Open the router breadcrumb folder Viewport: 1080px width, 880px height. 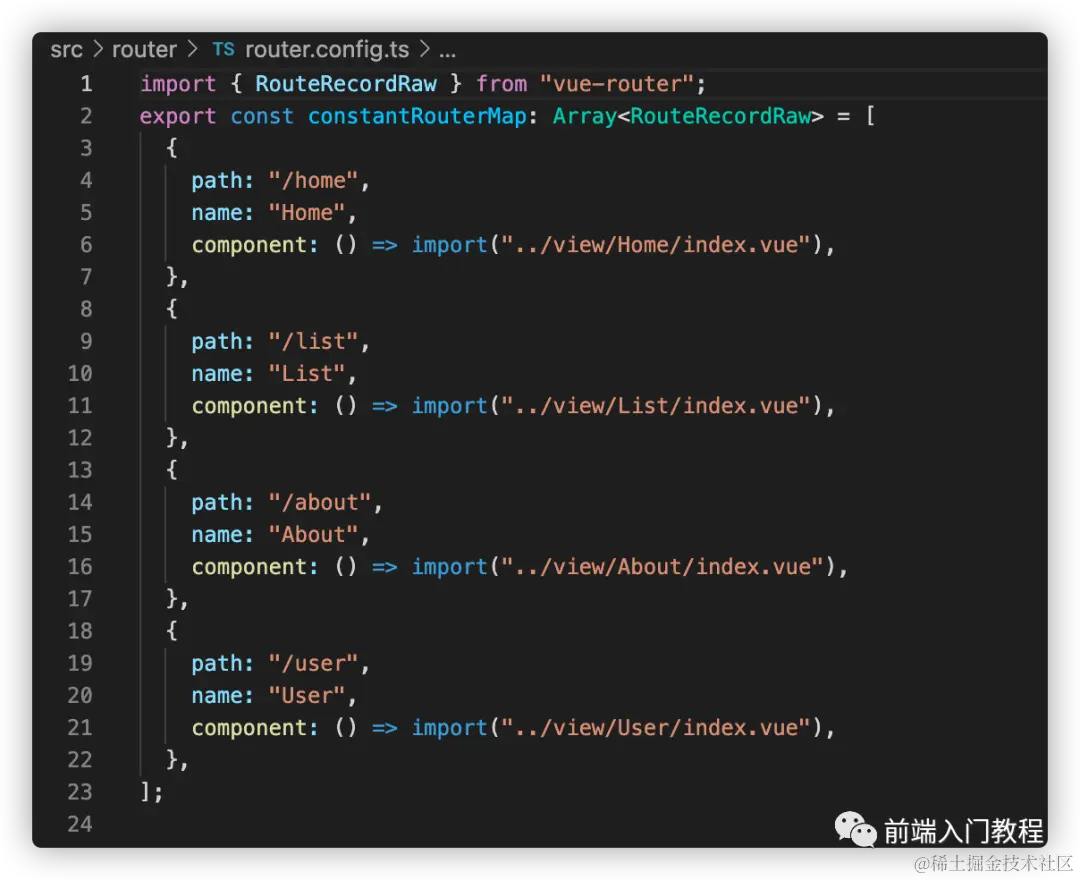point(144,50)
